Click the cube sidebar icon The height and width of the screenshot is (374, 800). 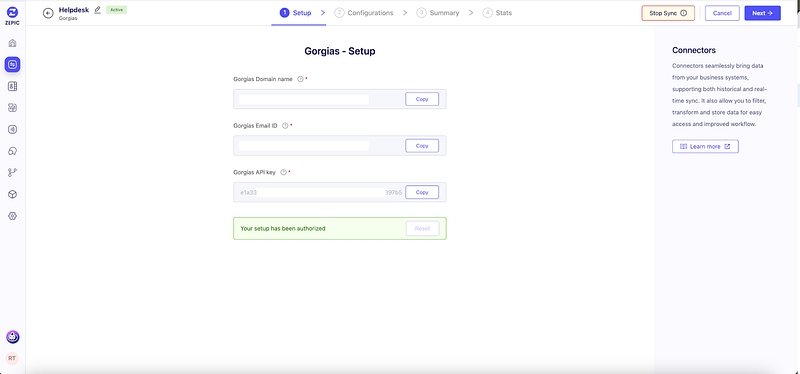(x=13, y=194)
